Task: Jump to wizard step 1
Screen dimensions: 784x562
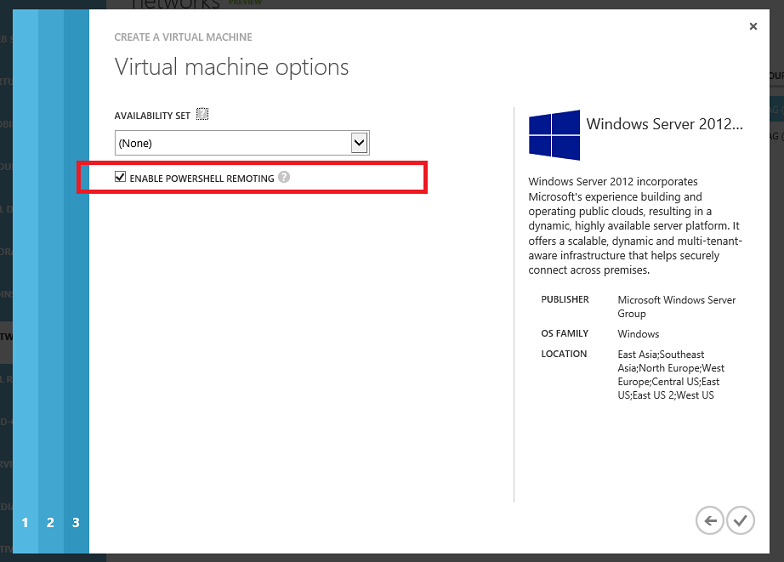Action: [25, 522]
